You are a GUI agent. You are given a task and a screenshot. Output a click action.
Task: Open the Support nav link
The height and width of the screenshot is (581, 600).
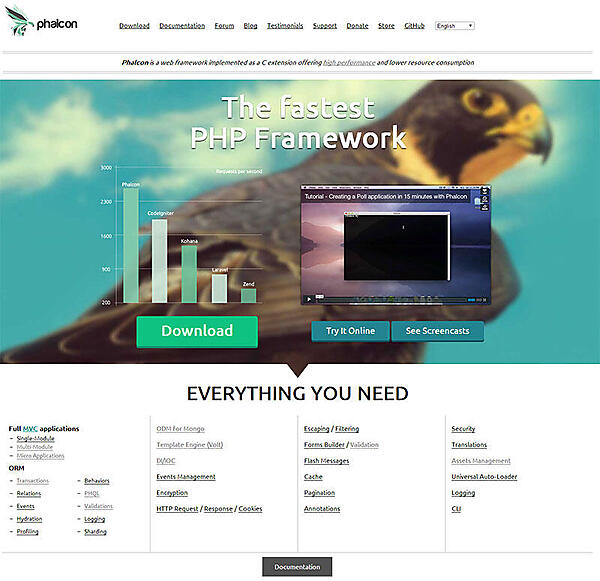[324, 26]
